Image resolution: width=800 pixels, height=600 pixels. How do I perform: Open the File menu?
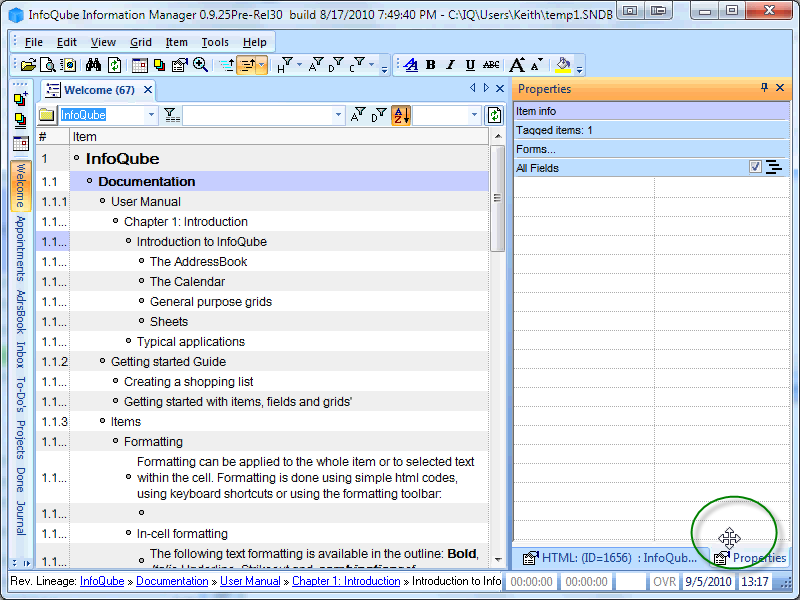click(x=34, y=42)
